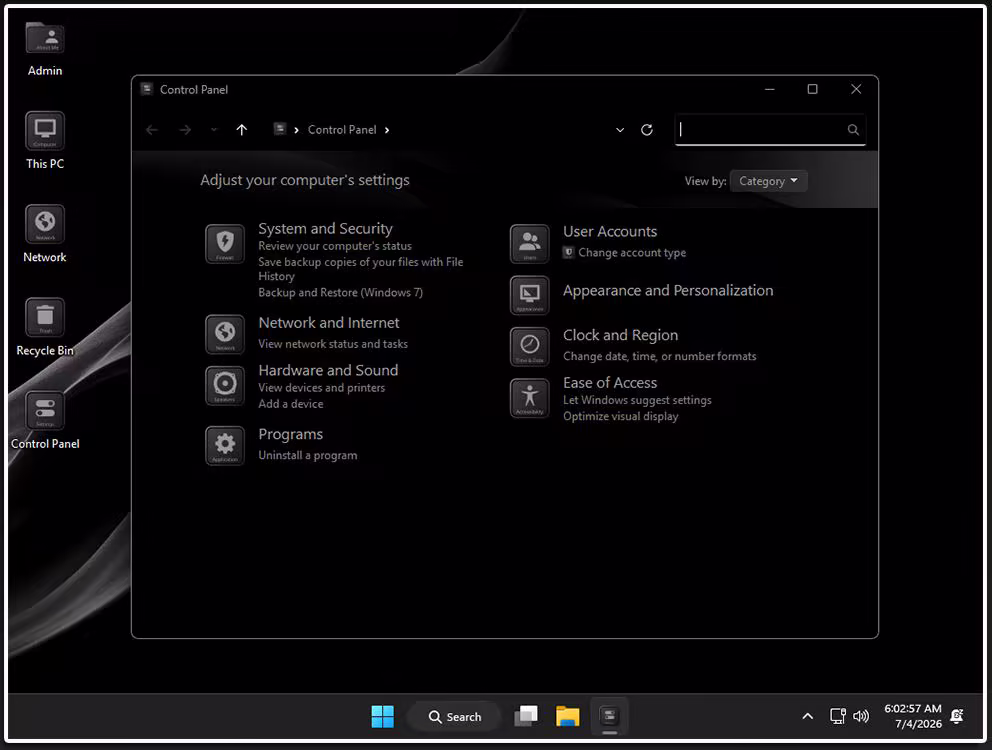Image resolution: width=992 pixels, height=750 pixels.
Task: Open File Explorer from the taskbar
Action: pyautogui.click(x=567, y=716)
